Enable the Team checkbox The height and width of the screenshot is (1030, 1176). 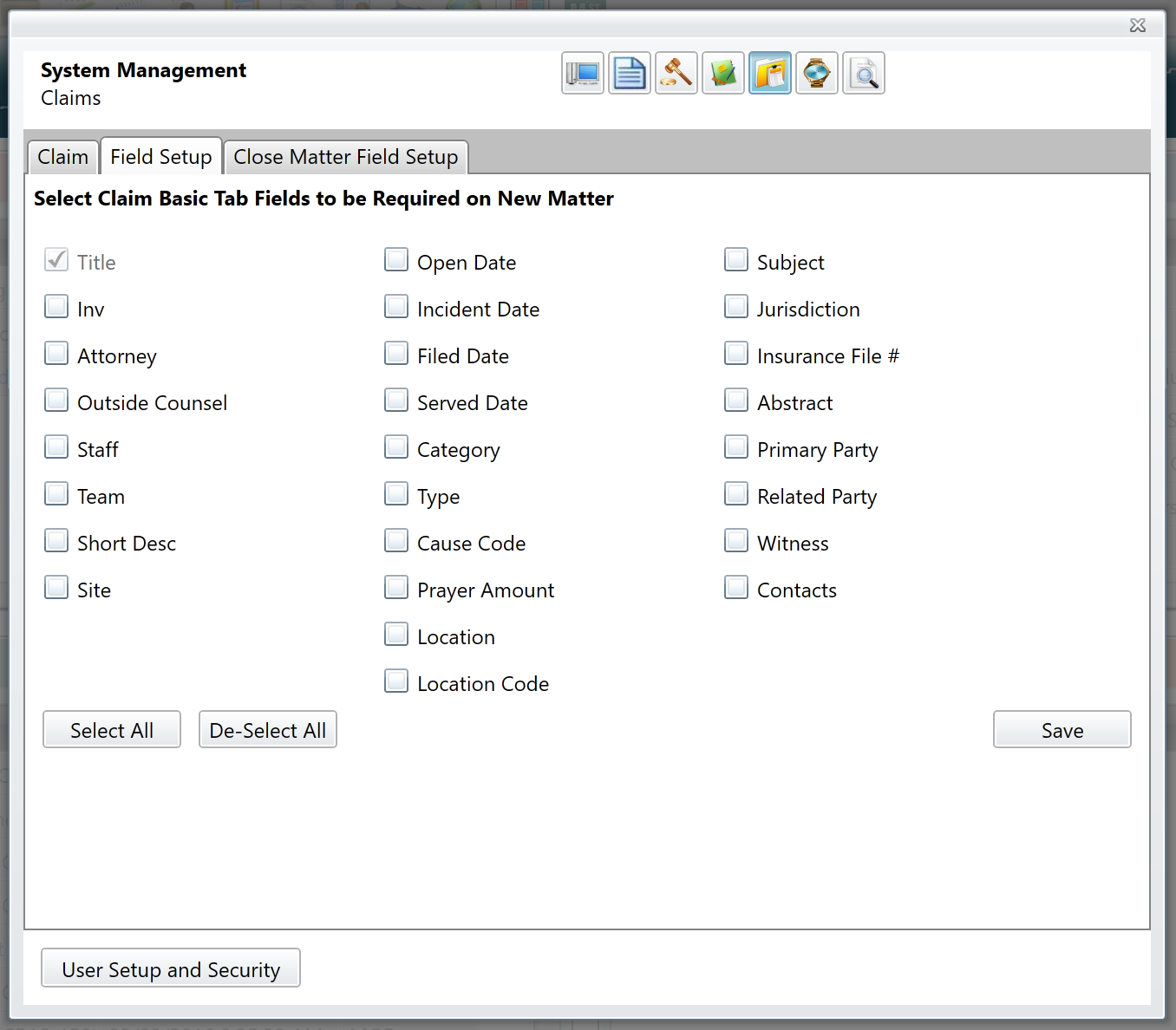pos(56,494)
